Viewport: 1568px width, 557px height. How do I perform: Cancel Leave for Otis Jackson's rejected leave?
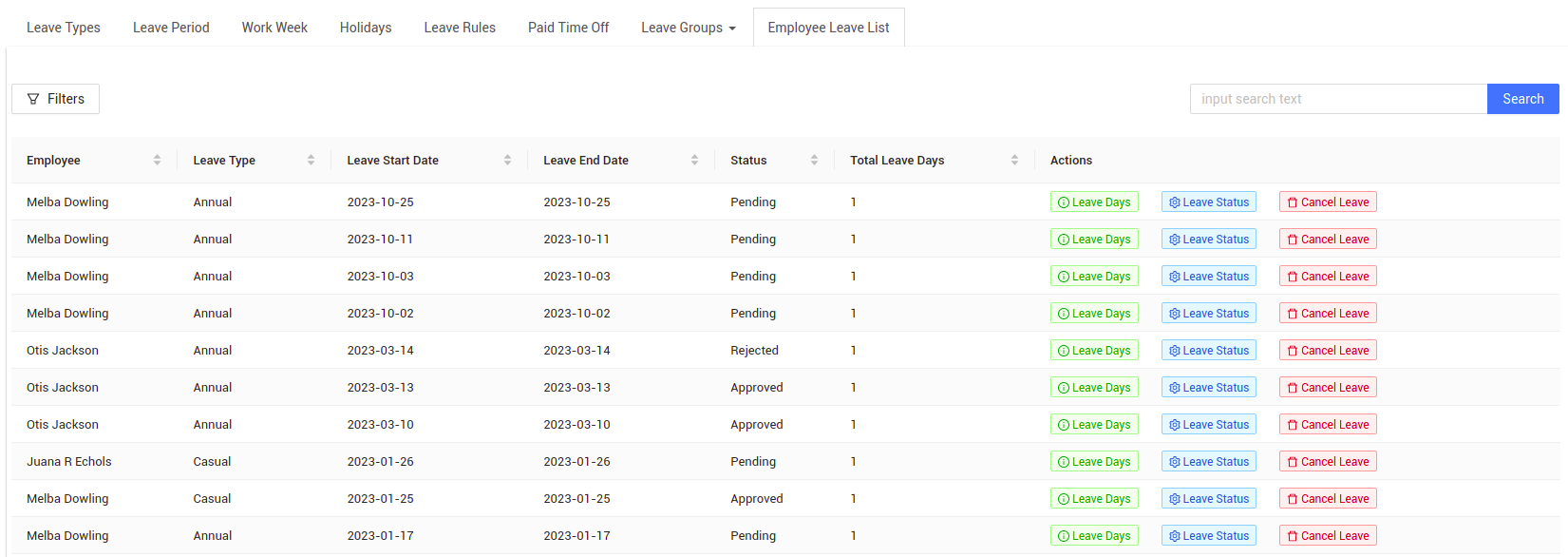(x=1327, y=351)
